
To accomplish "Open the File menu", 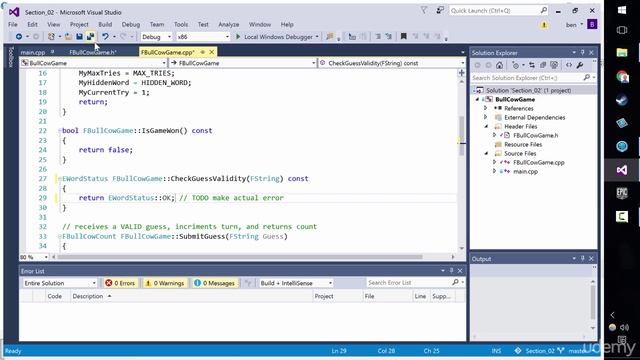I will point(13,24).
